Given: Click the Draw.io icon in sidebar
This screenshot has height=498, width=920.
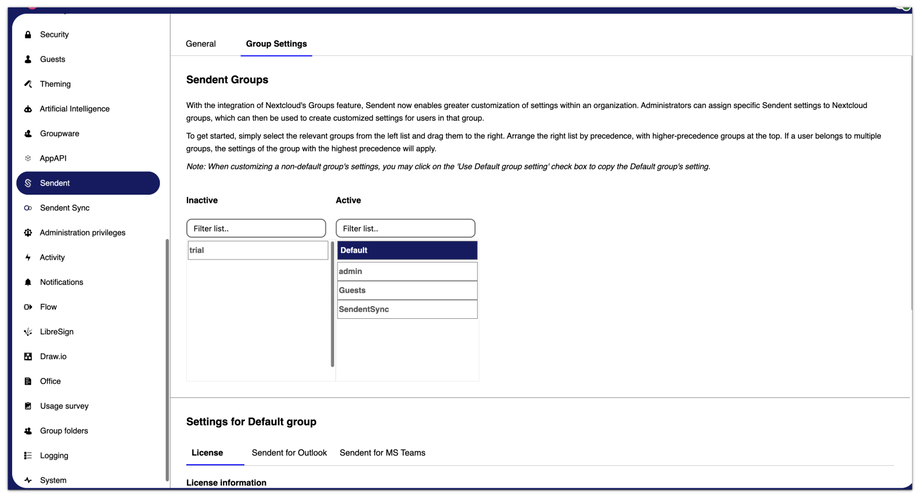Looking at the screenshot, I should point(28,356).
